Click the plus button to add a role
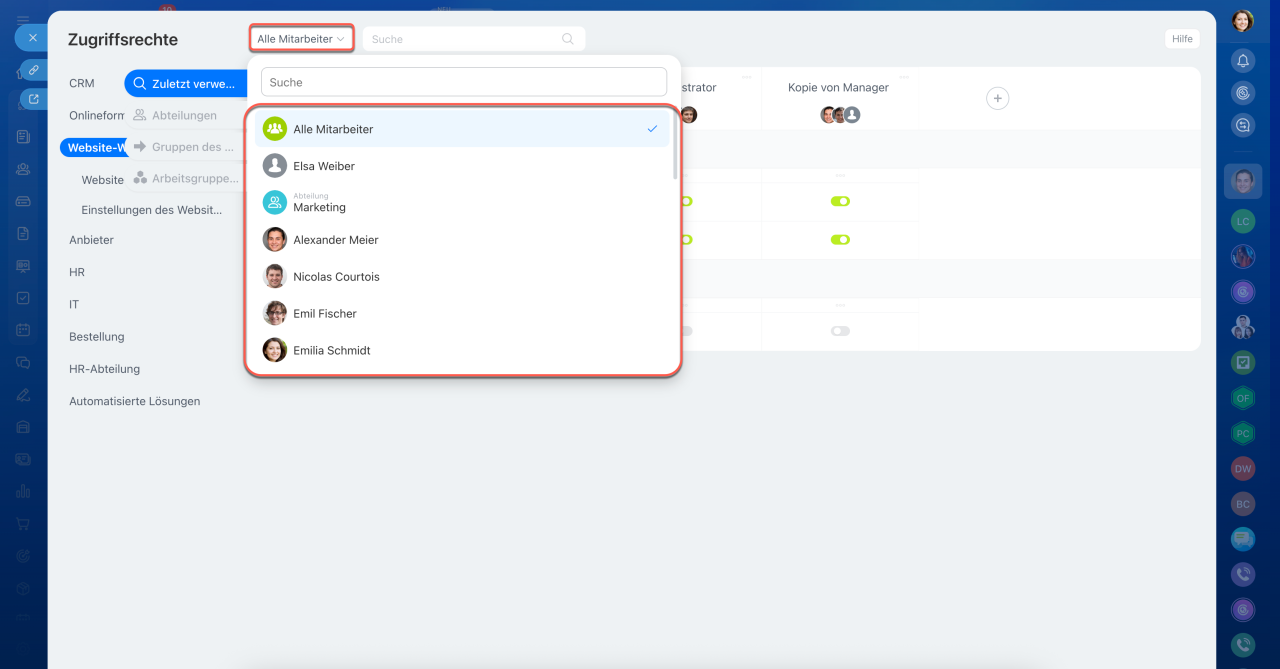 coord(997,98)
